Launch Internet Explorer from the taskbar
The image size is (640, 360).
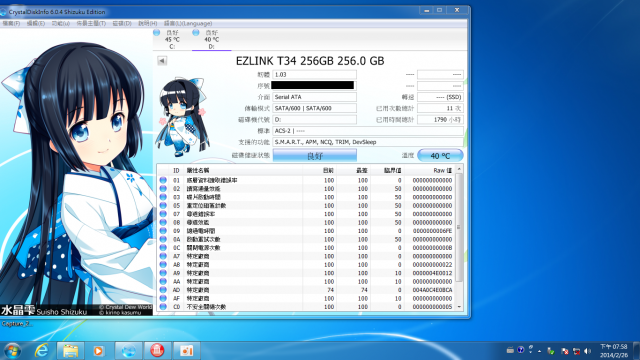[x=42, y=351]
